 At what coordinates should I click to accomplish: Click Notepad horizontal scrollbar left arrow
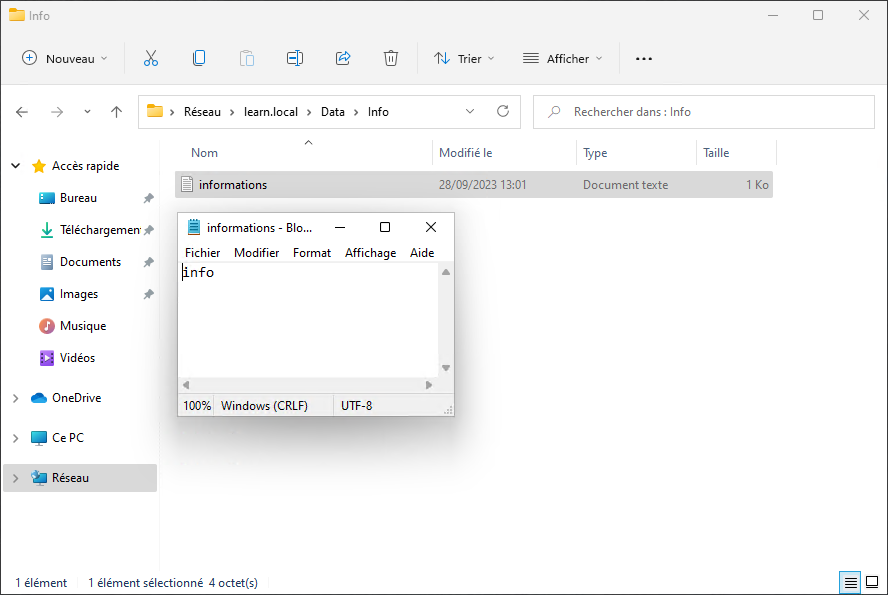pos(186,385)
